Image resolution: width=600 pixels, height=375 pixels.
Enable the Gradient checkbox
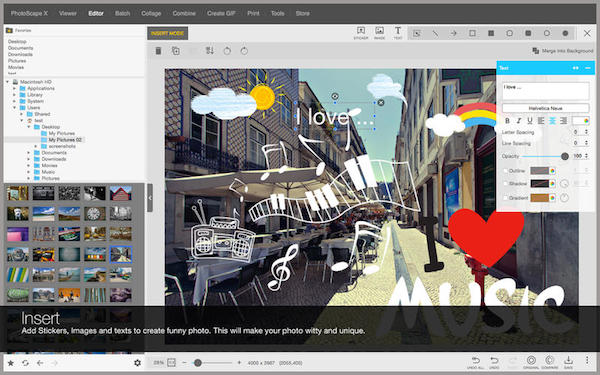click(x=505, y=198)
